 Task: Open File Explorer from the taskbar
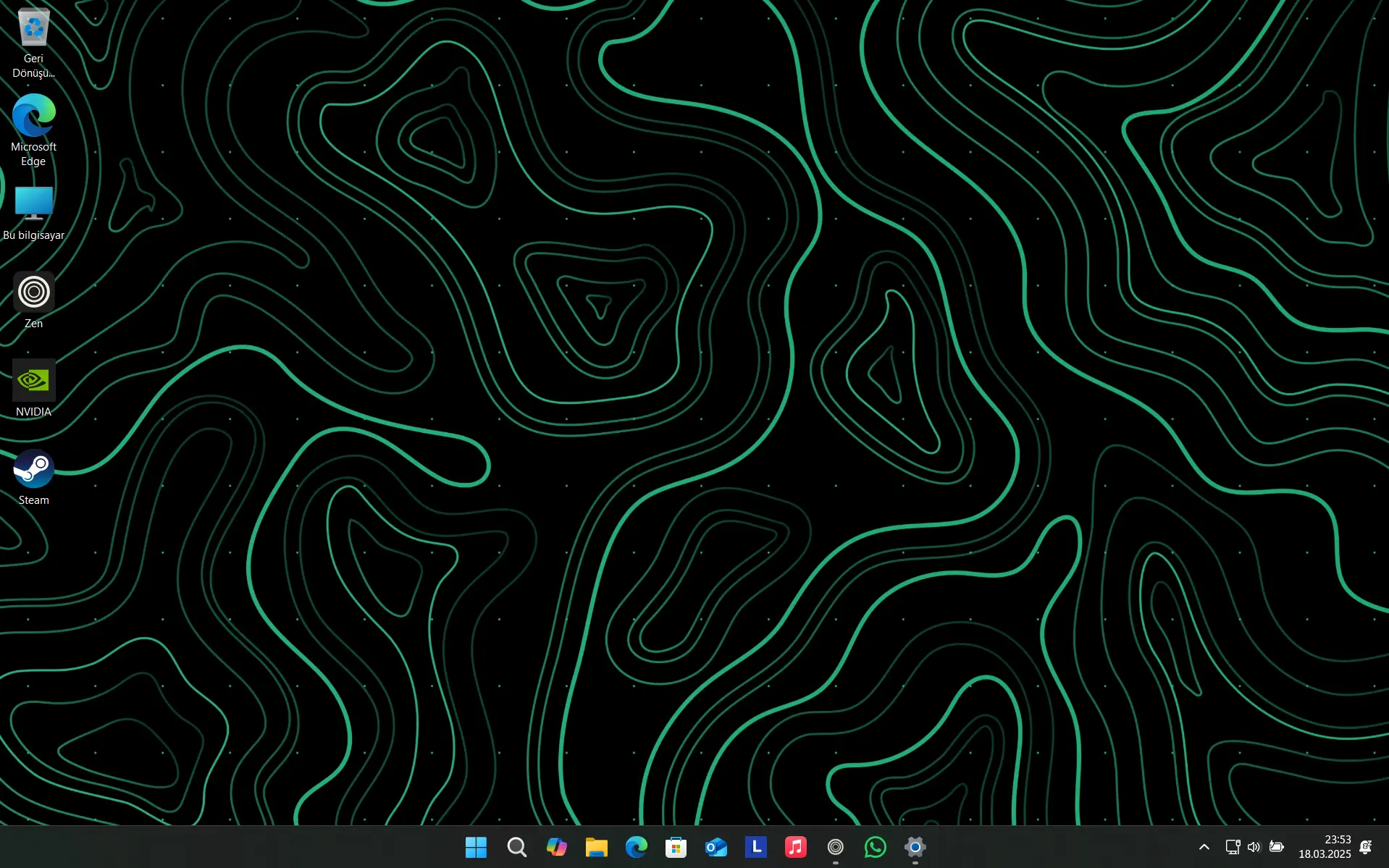pyautogui.click(x=596, y=846)
